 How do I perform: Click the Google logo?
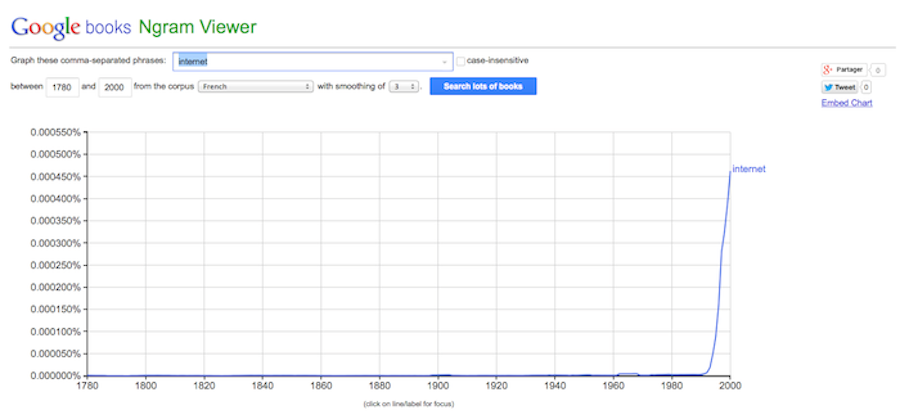coord(46,27)
